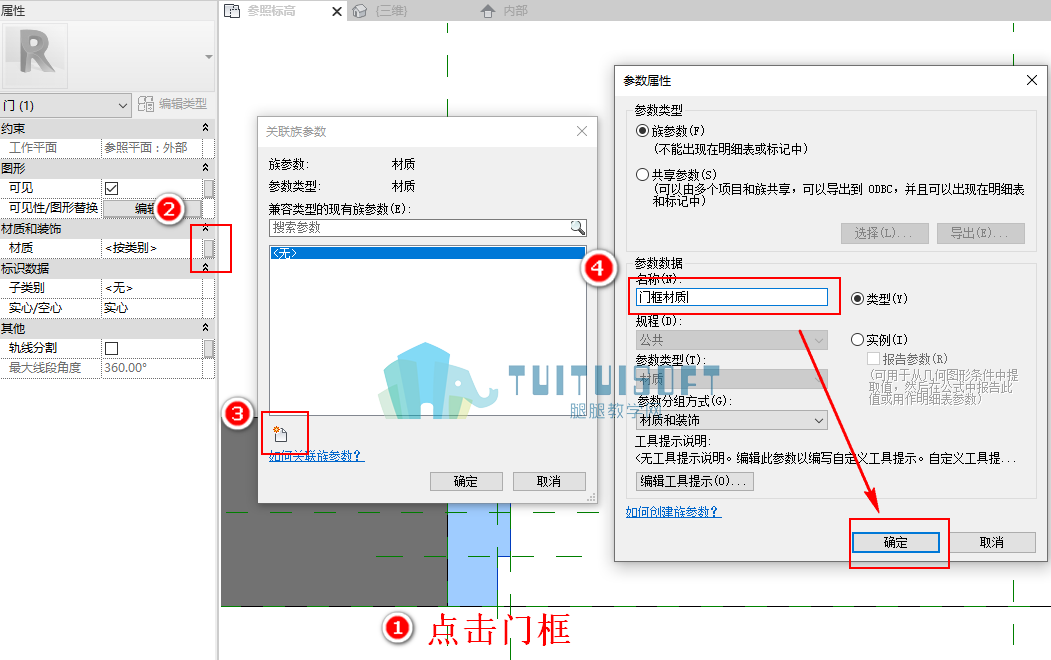Click the new parameter icon in 关联族参数 dialog
Screen dimensions: 1051x660
pos(280,434)
